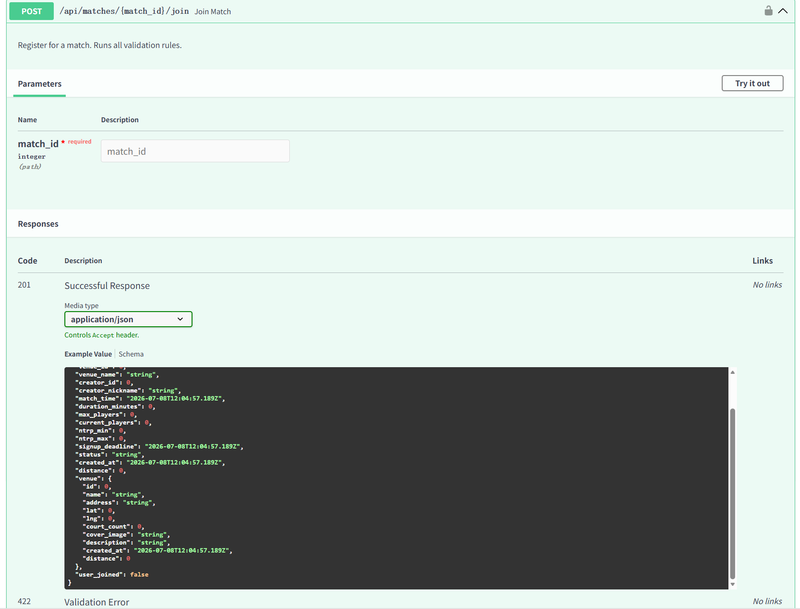Collapse the Join Match operation with the chevron
Screen dimensions: 800x609
(x=783, y=11)
